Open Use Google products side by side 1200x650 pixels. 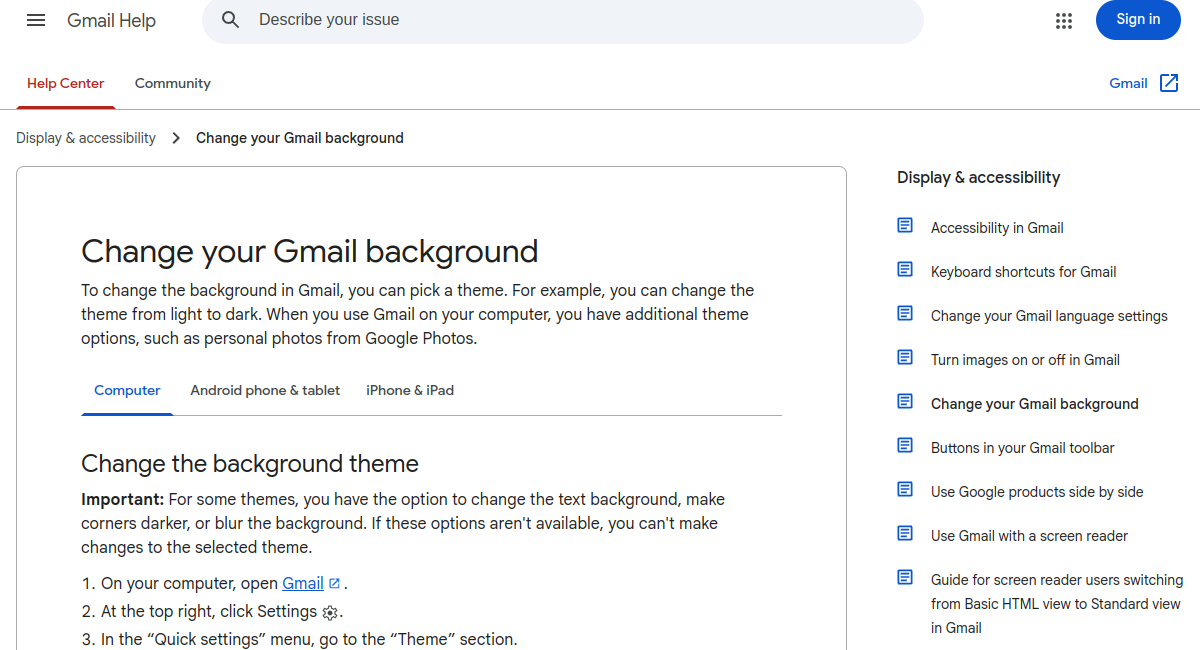(1037, 492)
